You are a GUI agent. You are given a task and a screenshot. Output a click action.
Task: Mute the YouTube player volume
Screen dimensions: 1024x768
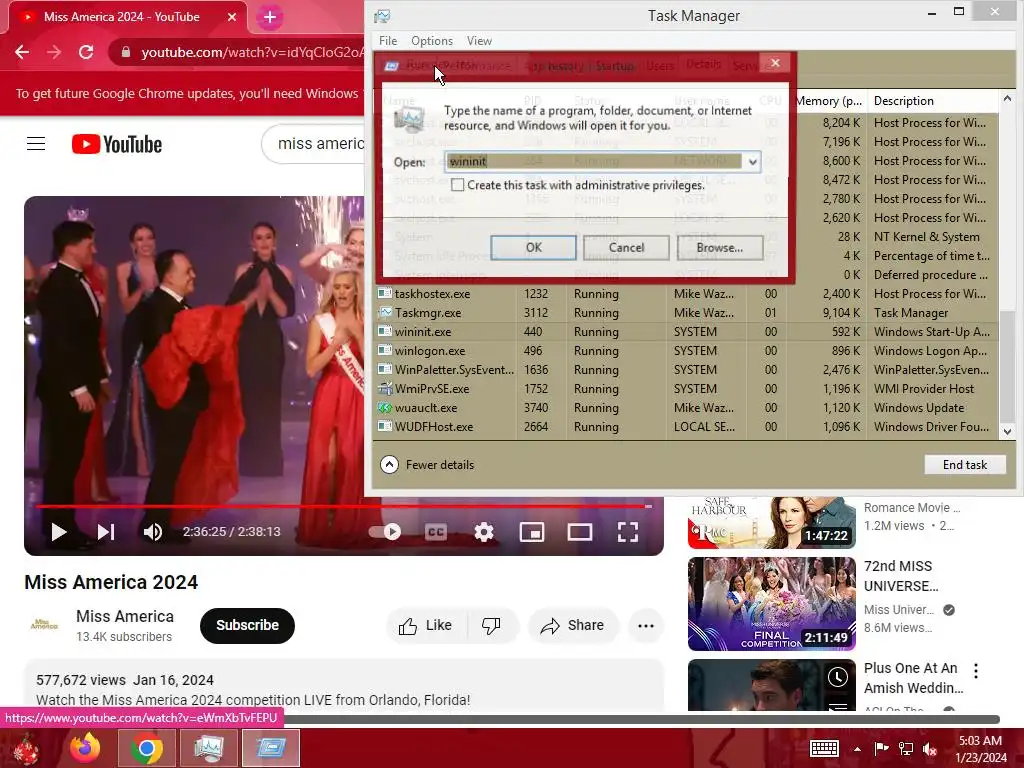152,532
